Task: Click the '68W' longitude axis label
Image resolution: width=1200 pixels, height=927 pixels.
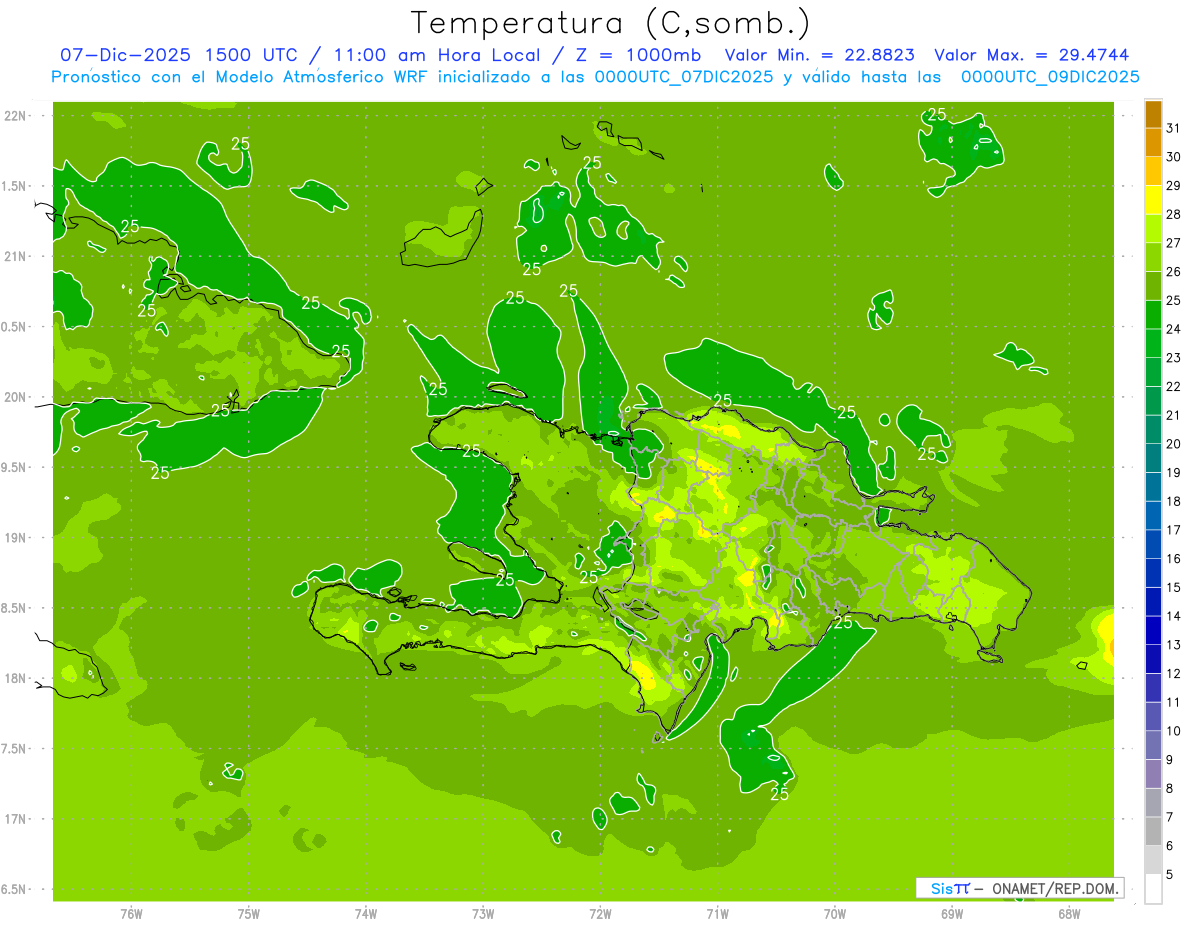Action: point(1069,914)
